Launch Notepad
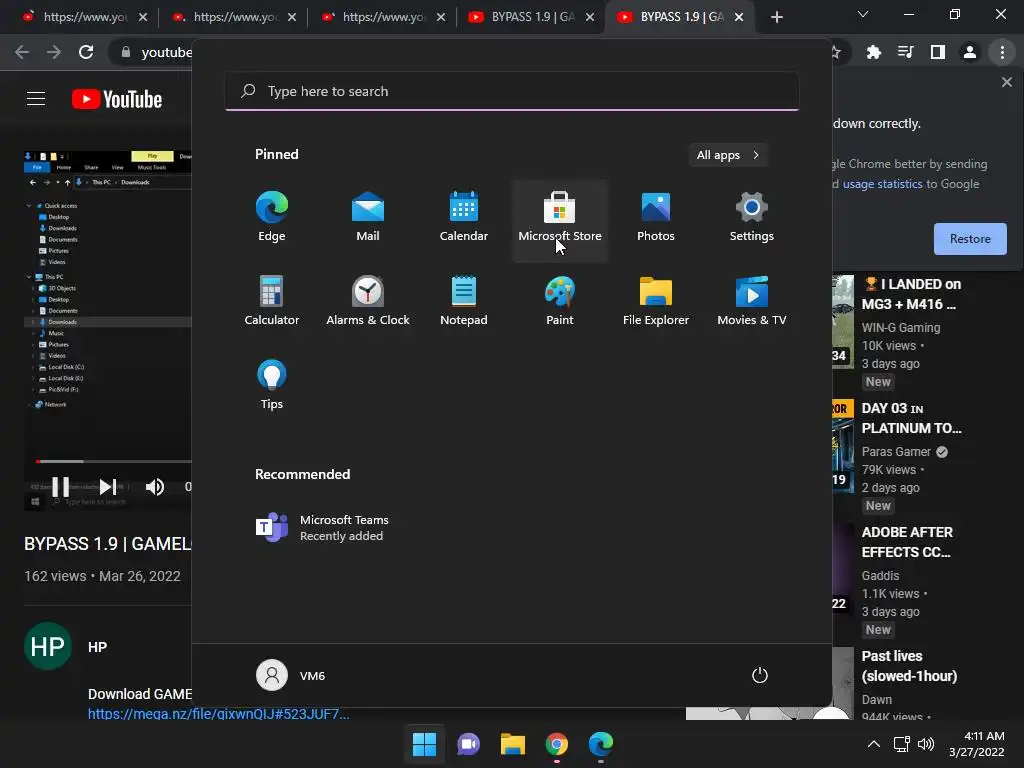 pyautogui.click(x=464, y=301)
